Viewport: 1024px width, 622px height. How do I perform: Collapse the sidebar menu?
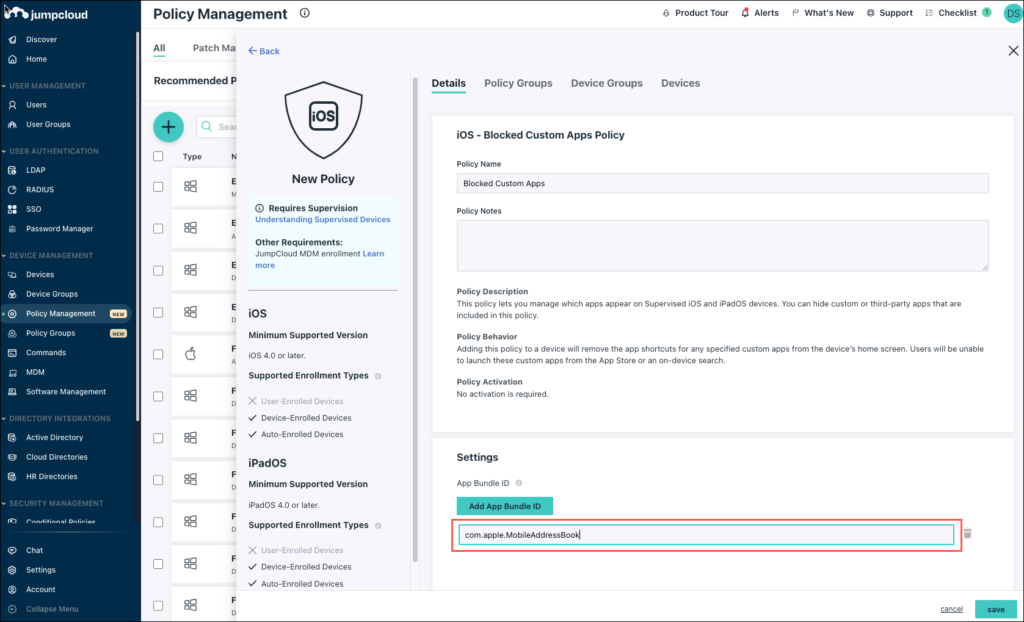pos(52,610)
